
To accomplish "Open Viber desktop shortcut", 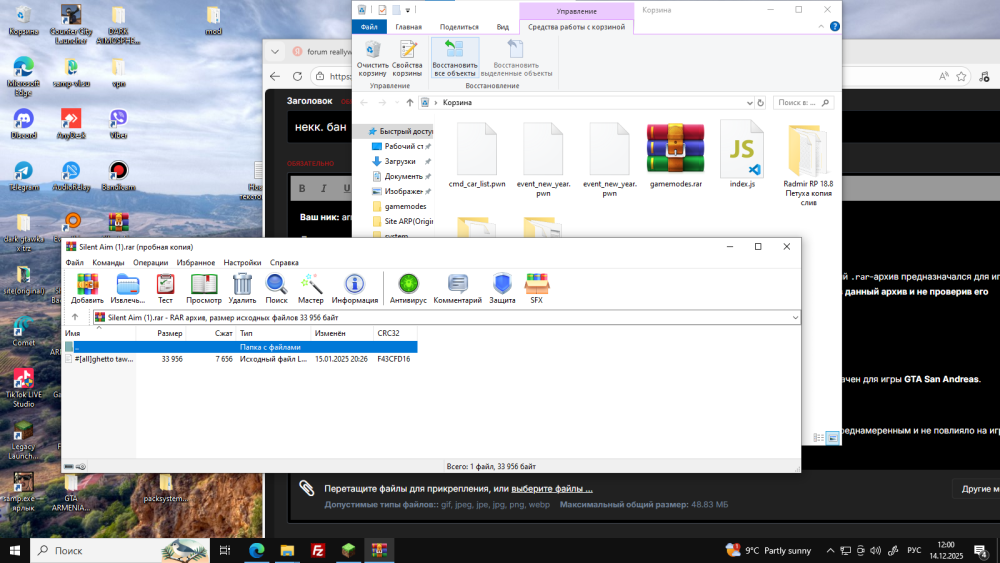I will pos(118,124).
